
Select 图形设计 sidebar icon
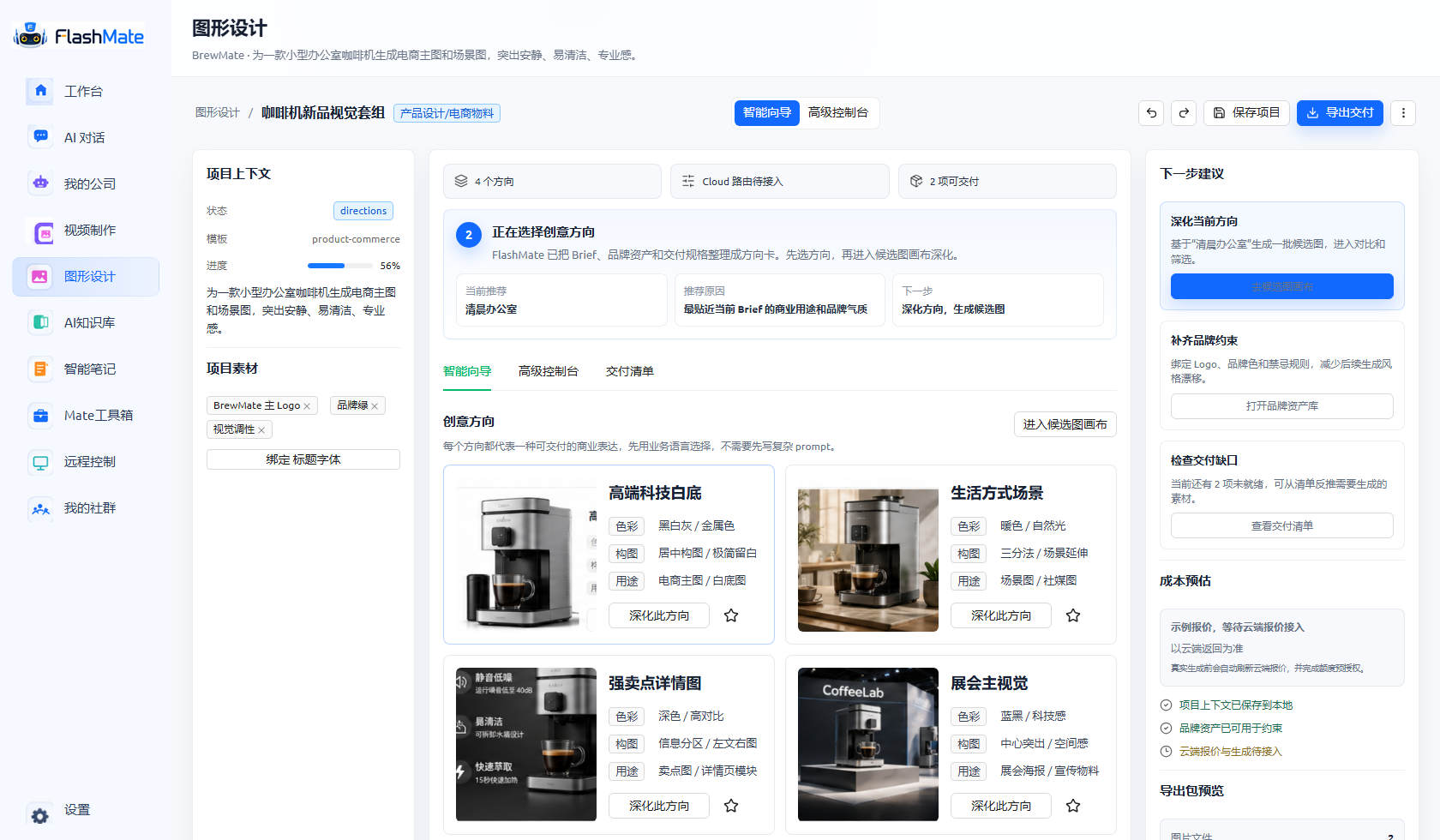click(x=40, y=276)
